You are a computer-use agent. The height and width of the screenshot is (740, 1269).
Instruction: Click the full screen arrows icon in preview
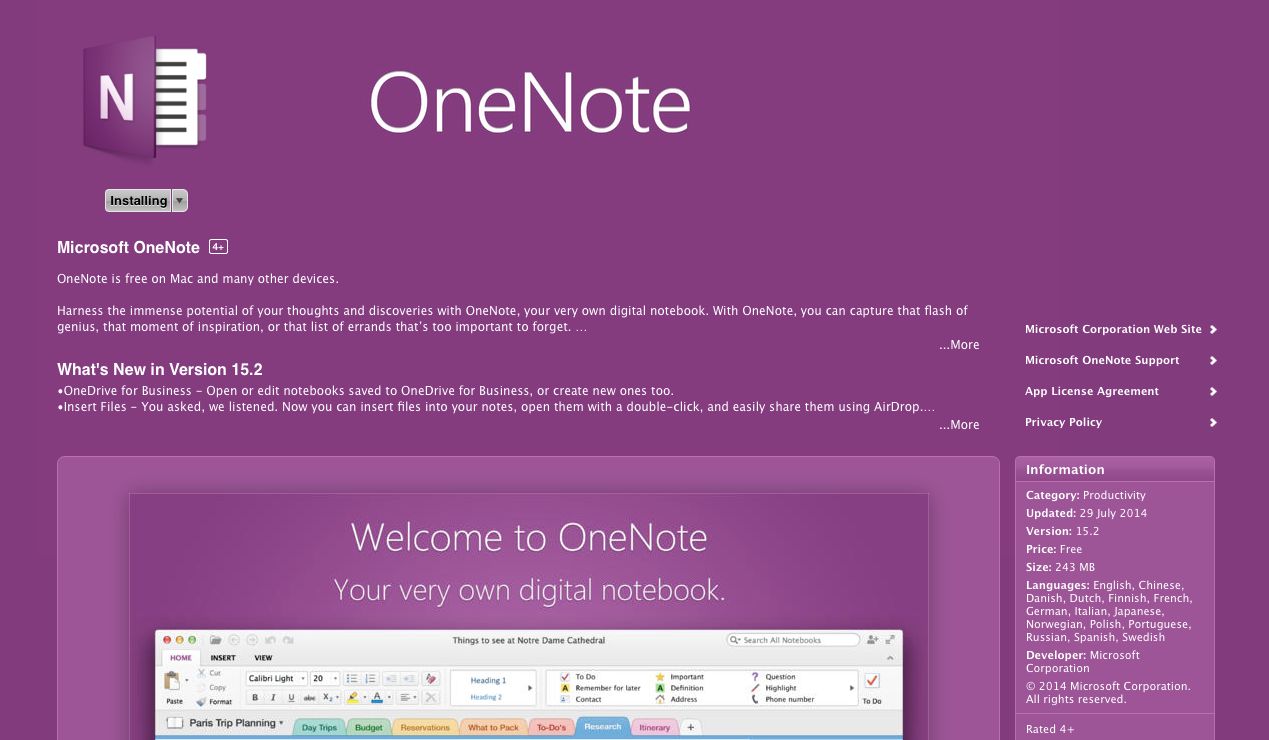pyautogui.click(x=890, y=639)
